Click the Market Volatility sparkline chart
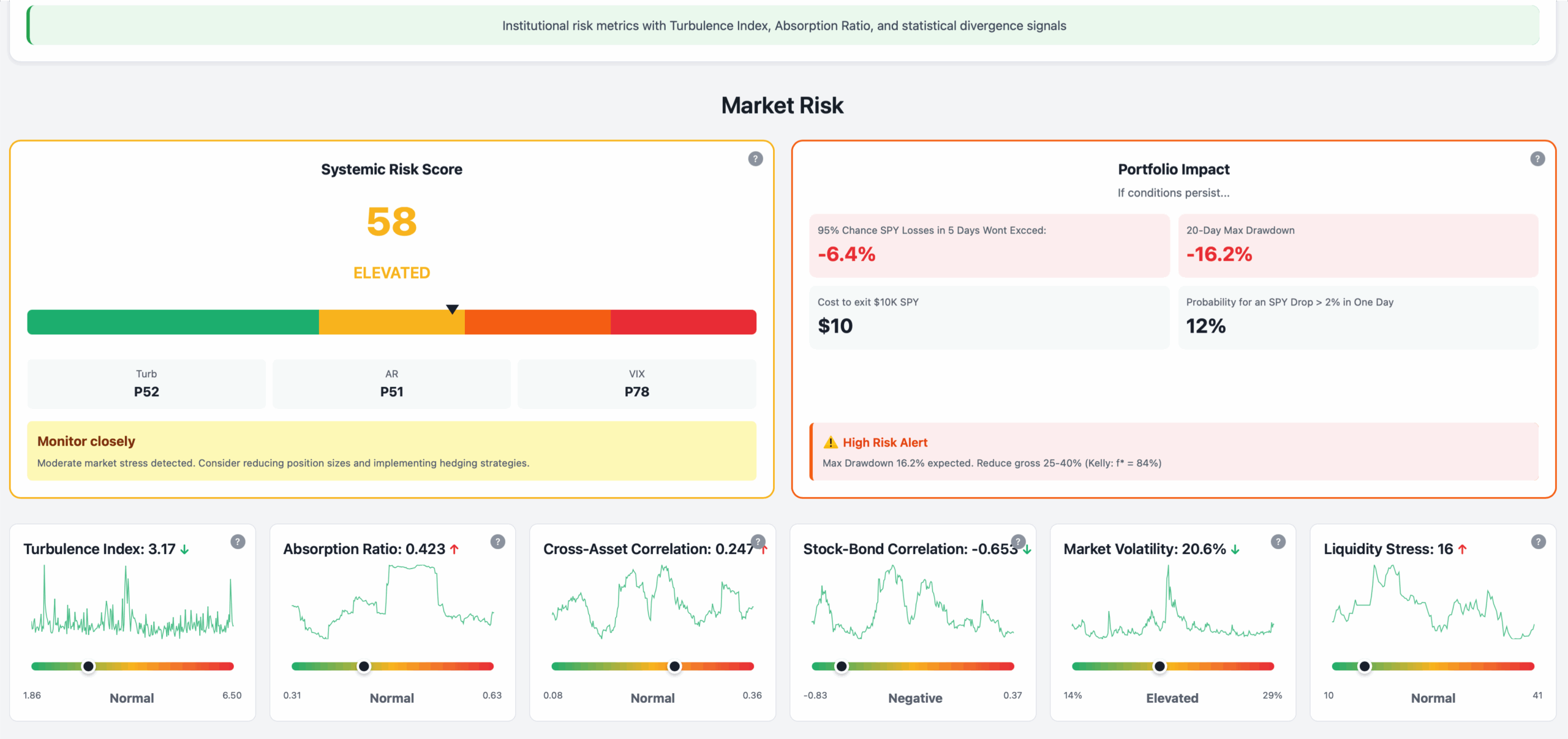This screenshot has height=739, width=1568. pos(1172,603)
